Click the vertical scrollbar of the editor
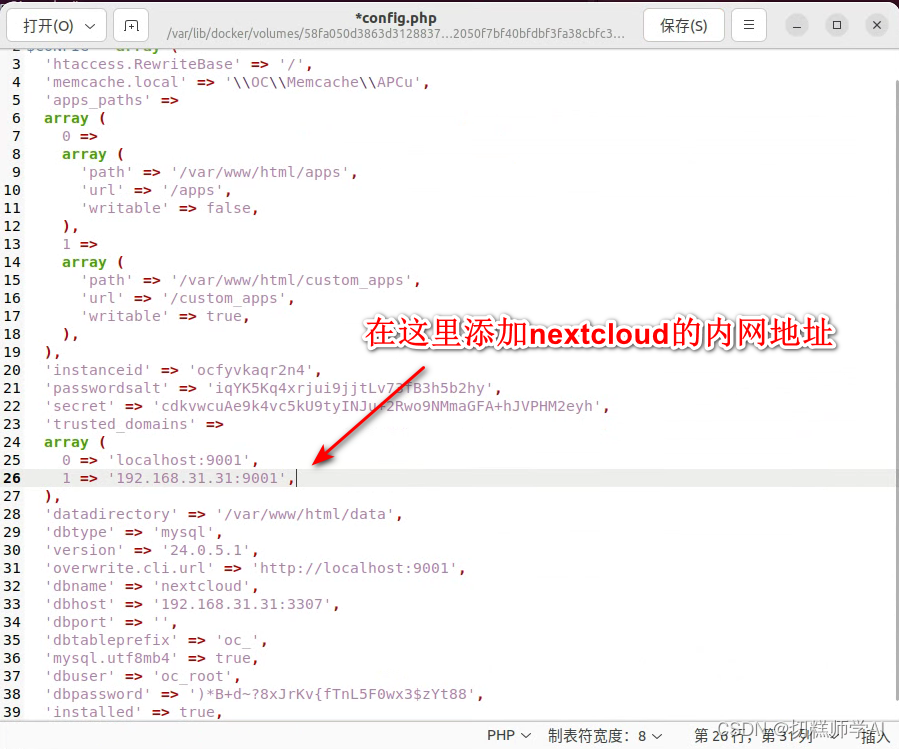The width and height of the screenshot is (899, 749). click(895, 390)
